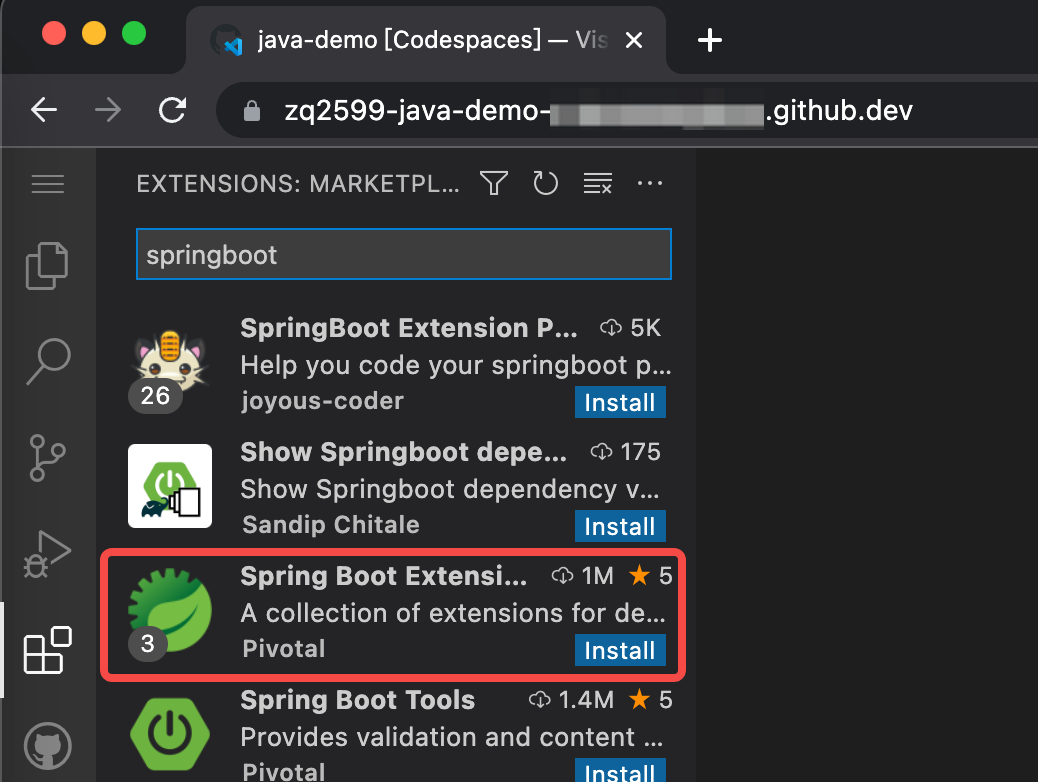Open the Extensions view icon
Viewport: 1038px width, 782px height.
(x=48, y=650)
